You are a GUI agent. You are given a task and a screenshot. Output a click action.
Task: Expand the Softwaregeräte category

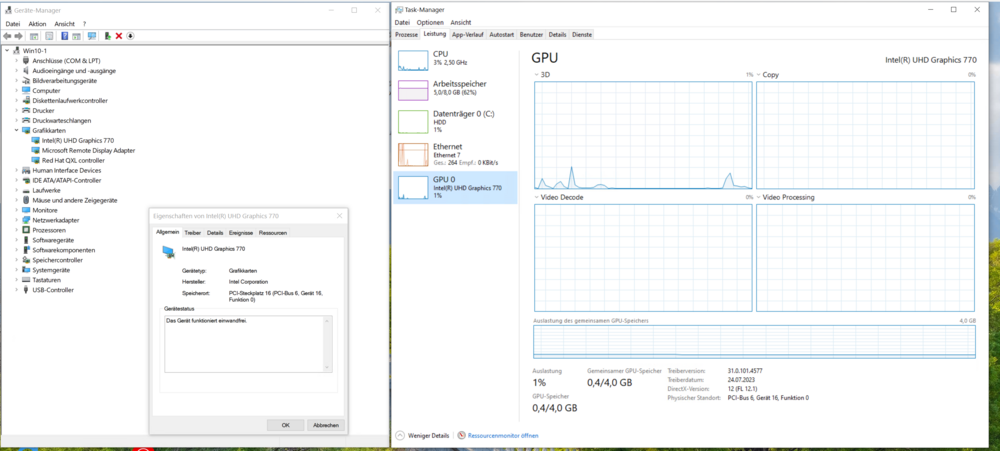17,240
